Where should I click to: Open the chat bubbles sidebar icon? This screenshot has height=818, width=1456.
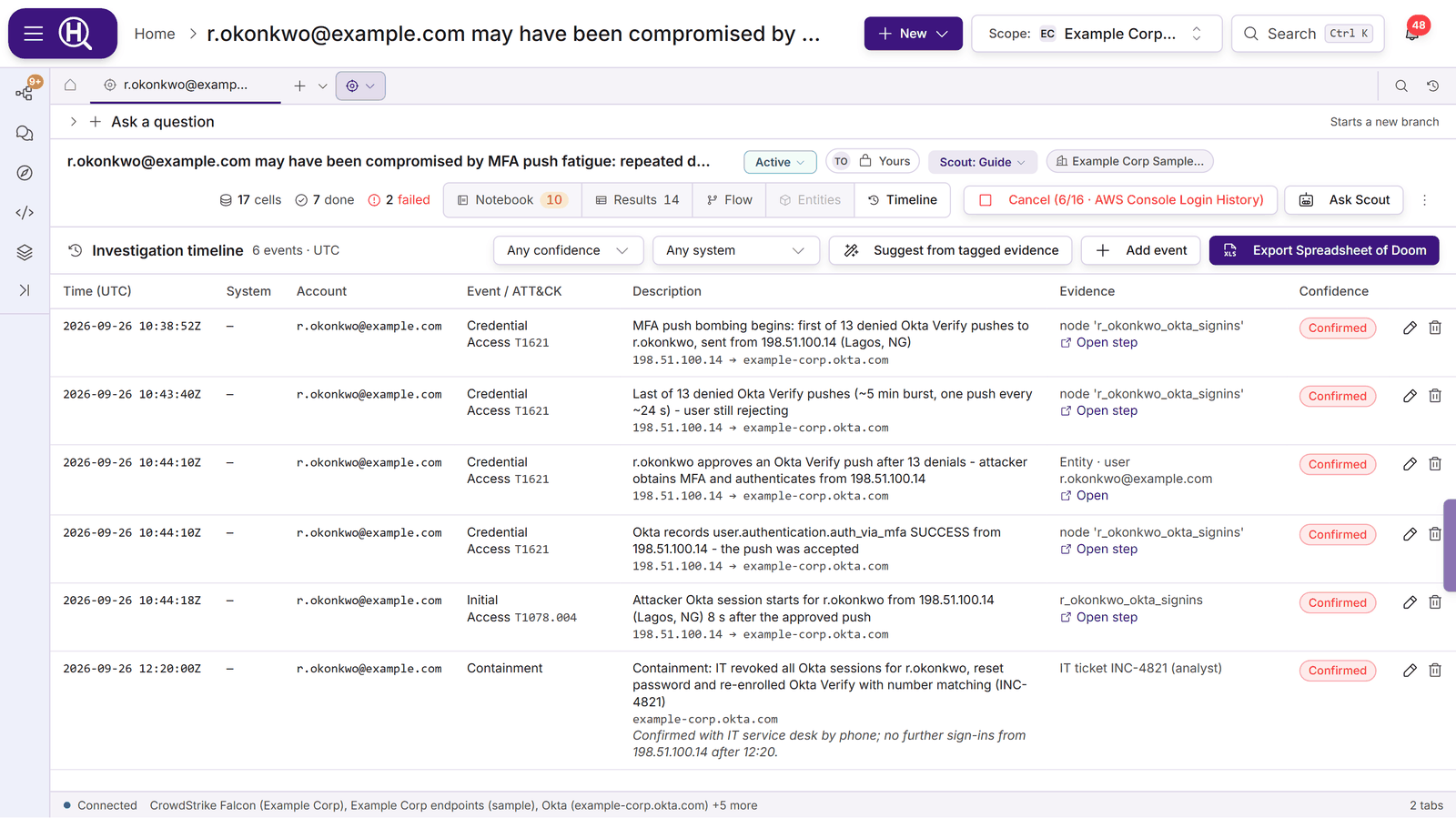pyautogui.click(x=25, y=133)
